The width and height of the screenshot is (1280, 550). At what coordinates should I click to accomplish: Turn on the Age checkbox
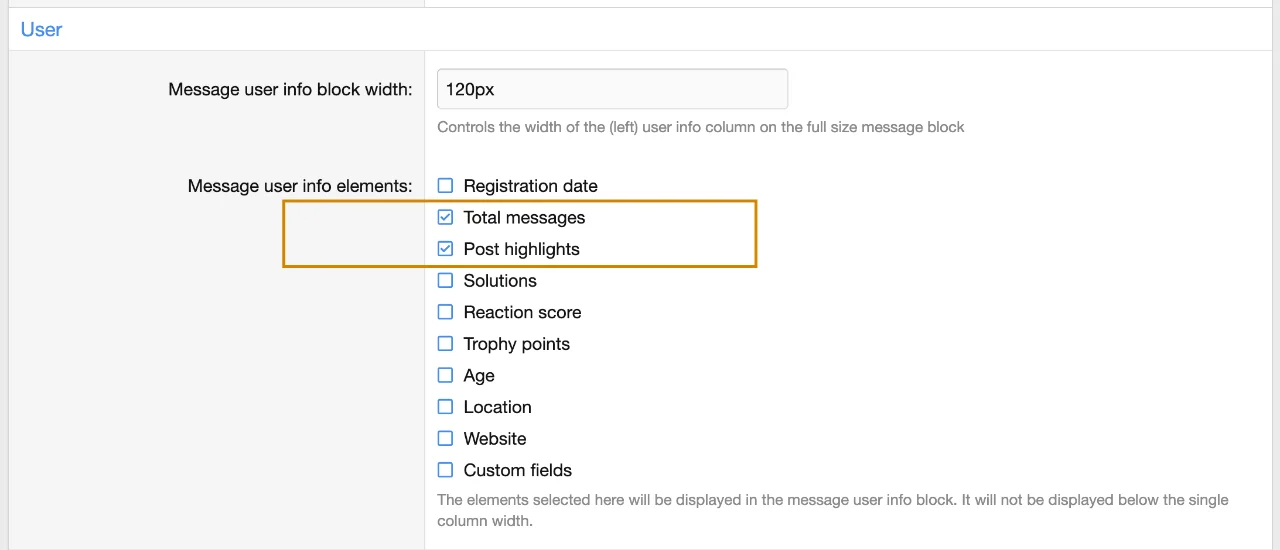pyautogui.click(x=446, y=376)
